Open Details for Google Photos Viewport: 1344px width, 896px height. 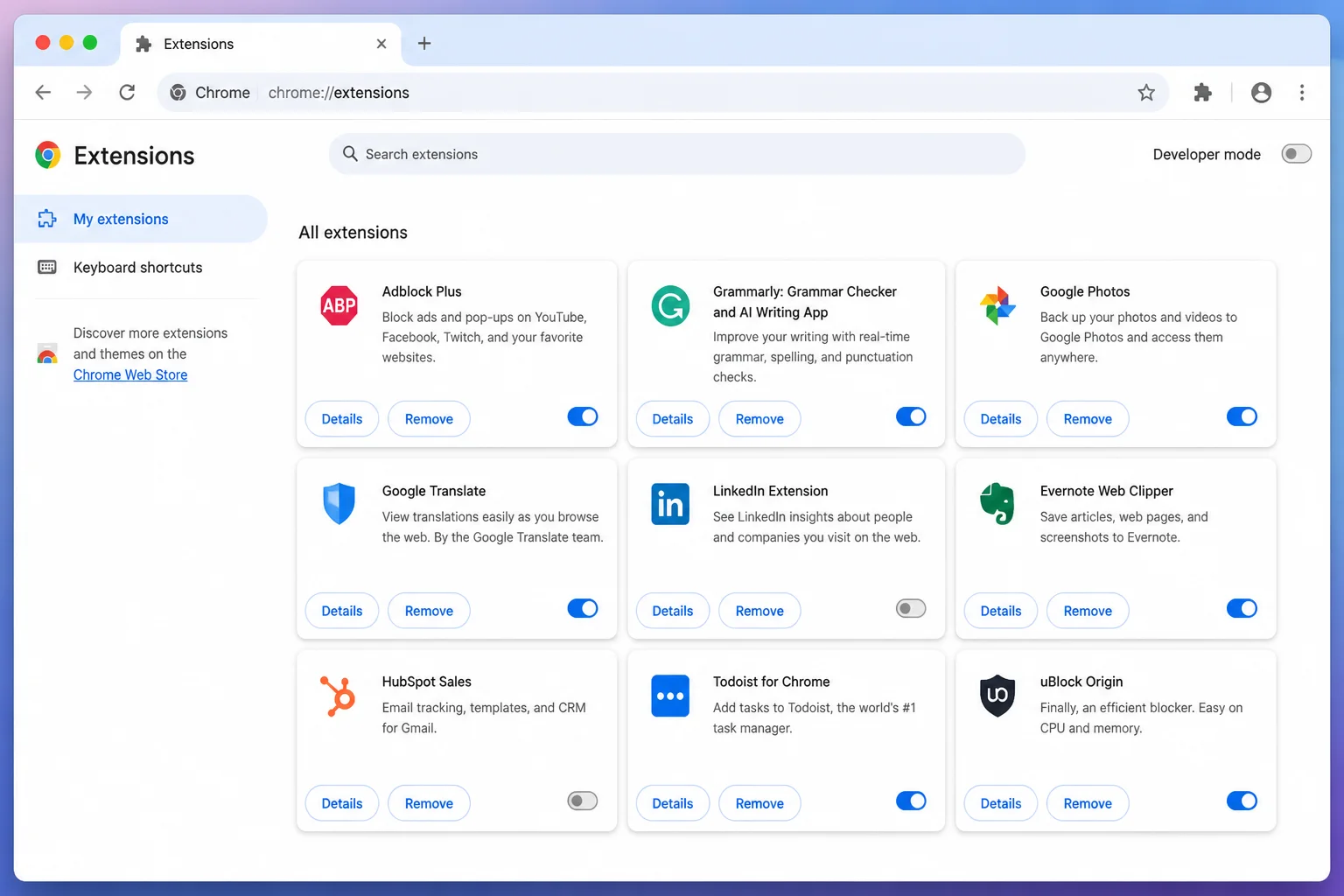1001,419
